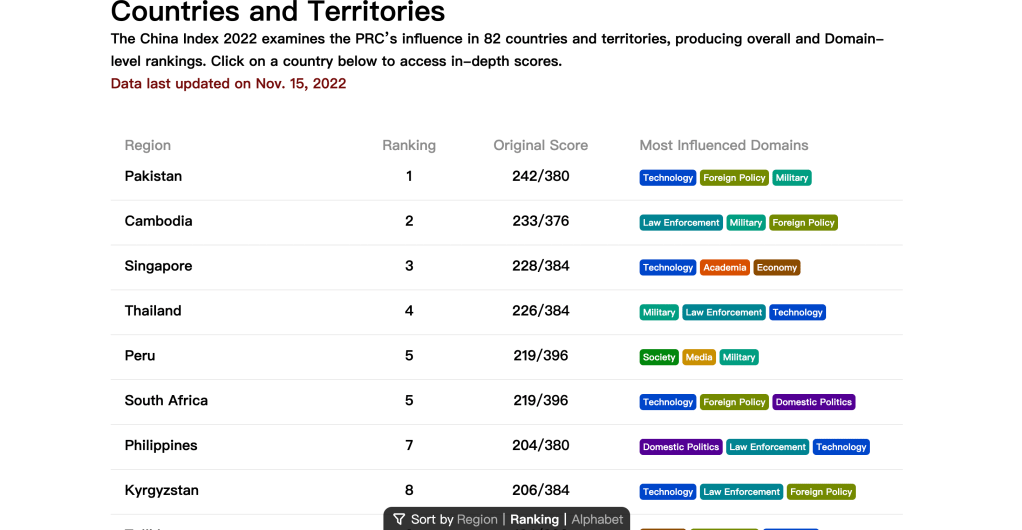
Task: Open South Africa in-depth scores
Action: tap(166, 400)
